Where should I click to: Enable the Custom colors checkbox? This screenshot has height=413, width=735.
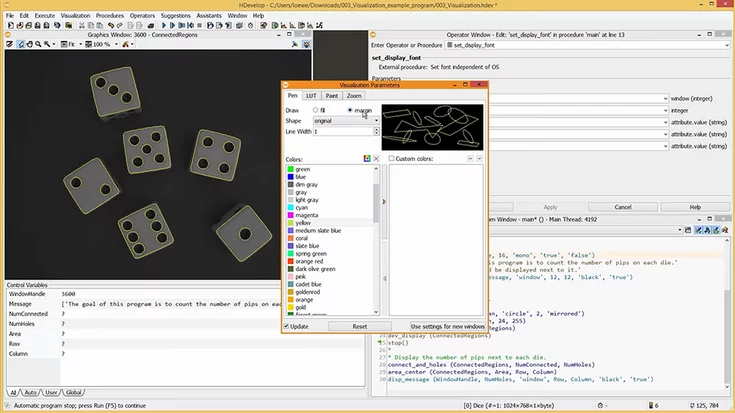[x=391, y=158]
